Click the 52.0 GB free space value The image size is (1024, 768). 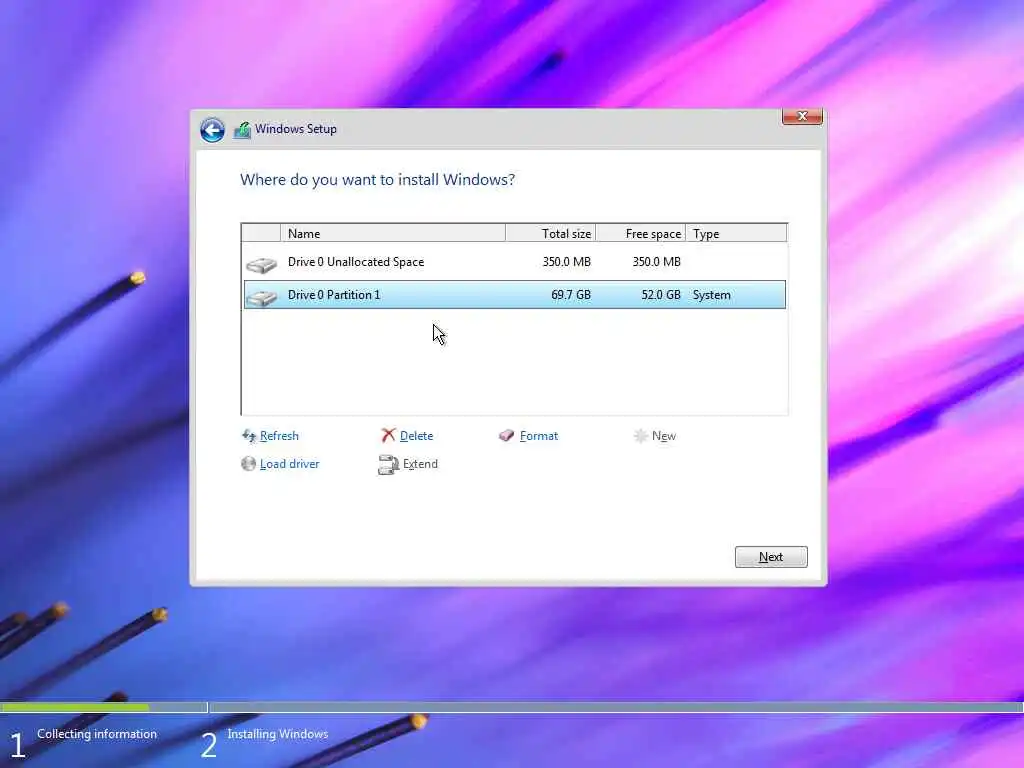click(x=661, y=295)
